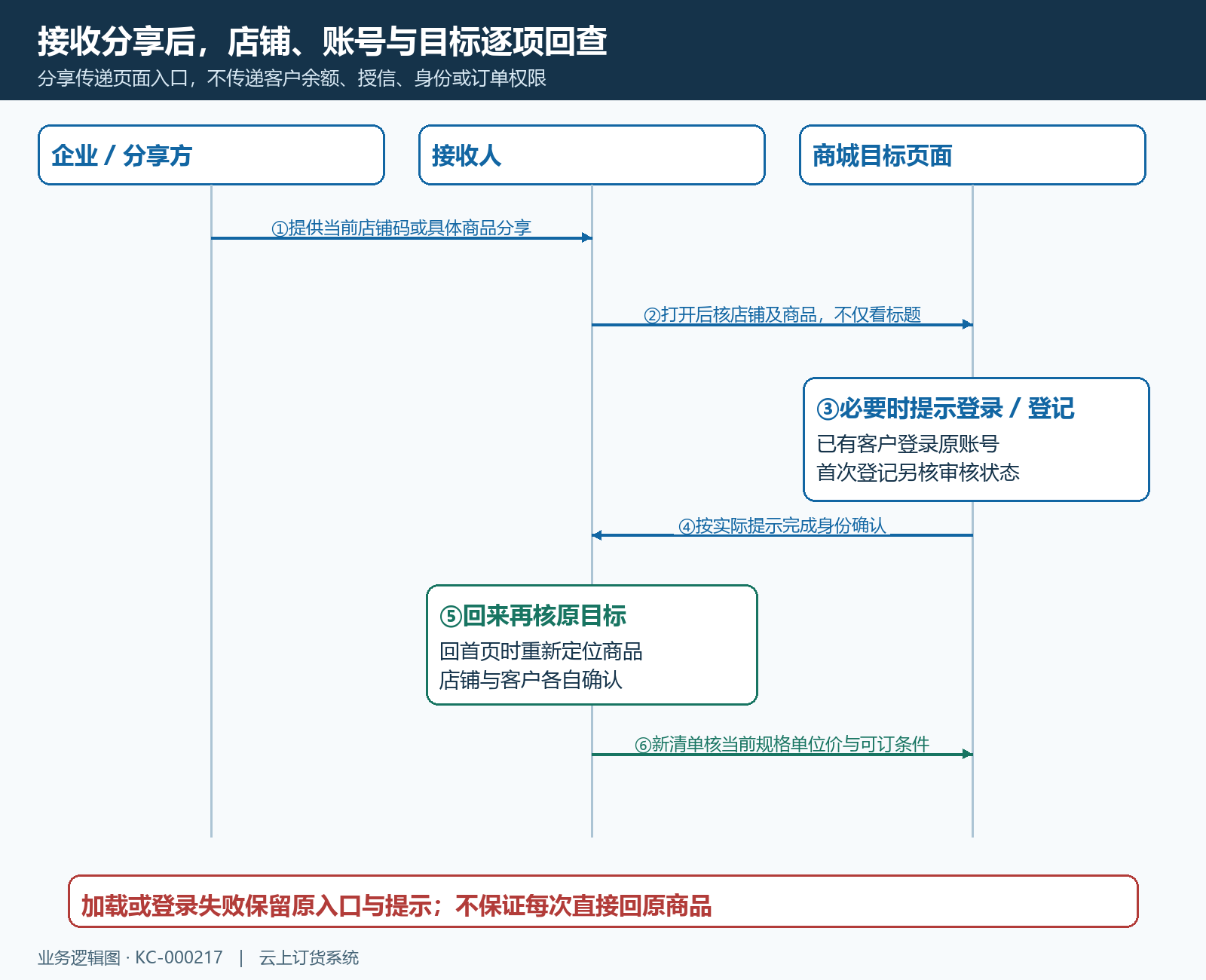Click message label ④按实际提示完成身份确认
The height and width of the screenshot is (980, 1206).
click(782, 525)
